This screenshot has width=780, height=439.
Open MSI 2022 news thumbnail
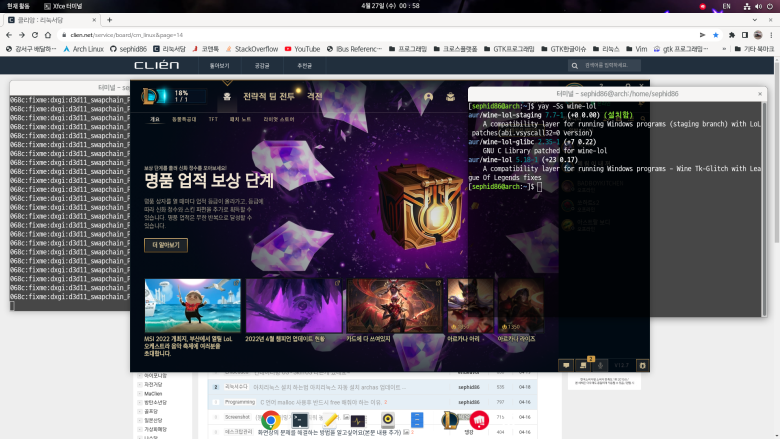(193, 305)
